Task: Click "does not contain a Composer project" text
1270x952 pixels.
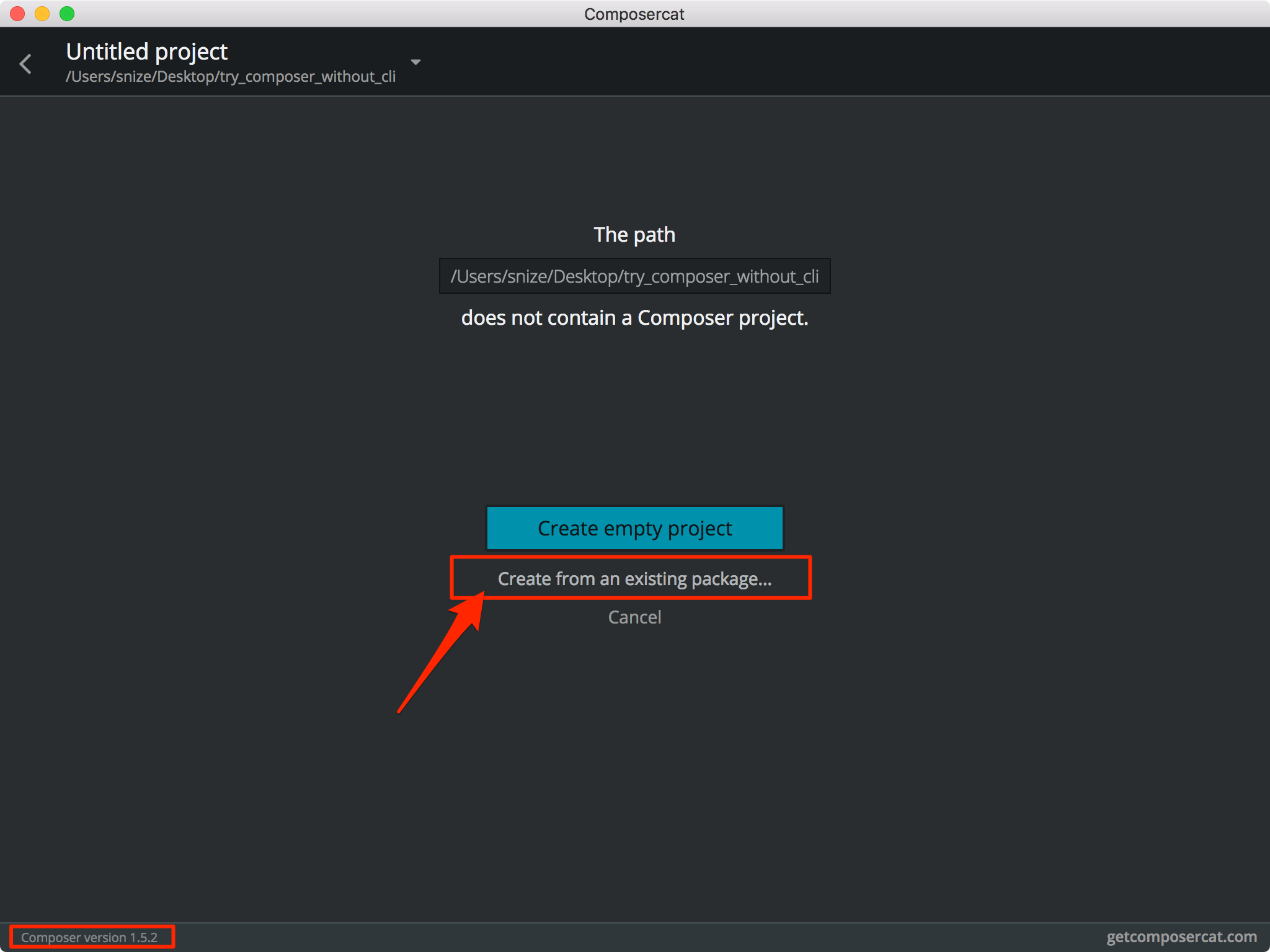Action: click(634, 318)
